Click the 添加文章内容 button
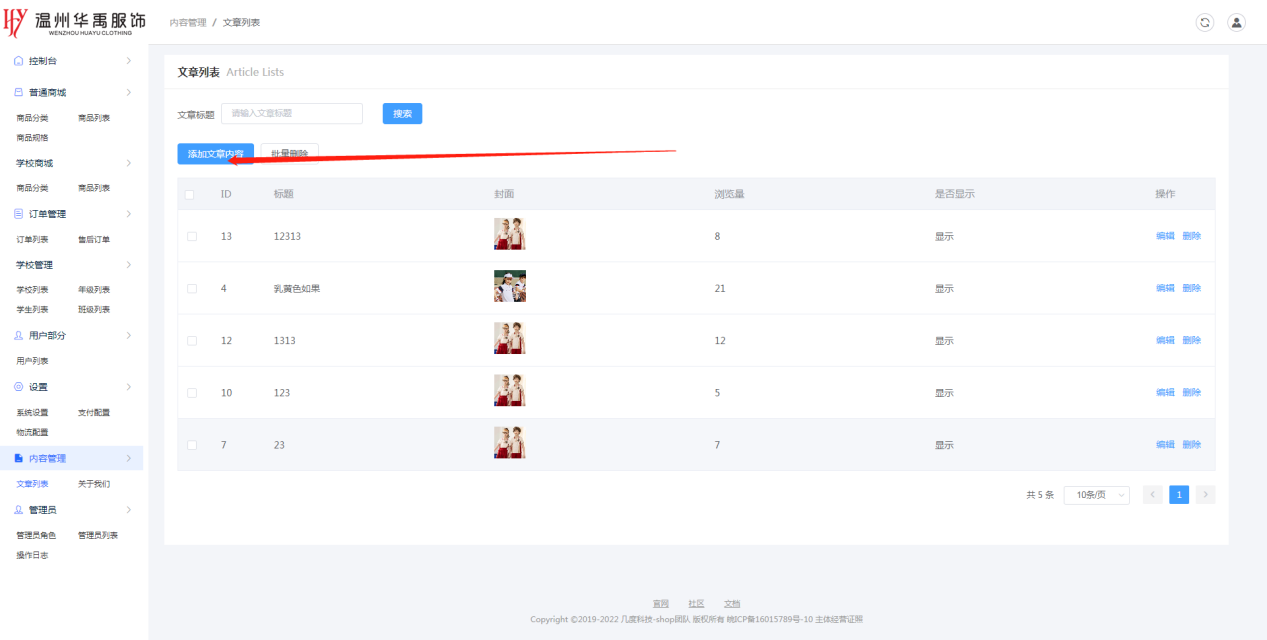The width and height of the screenshot is (1267, 640). point(215,154)
